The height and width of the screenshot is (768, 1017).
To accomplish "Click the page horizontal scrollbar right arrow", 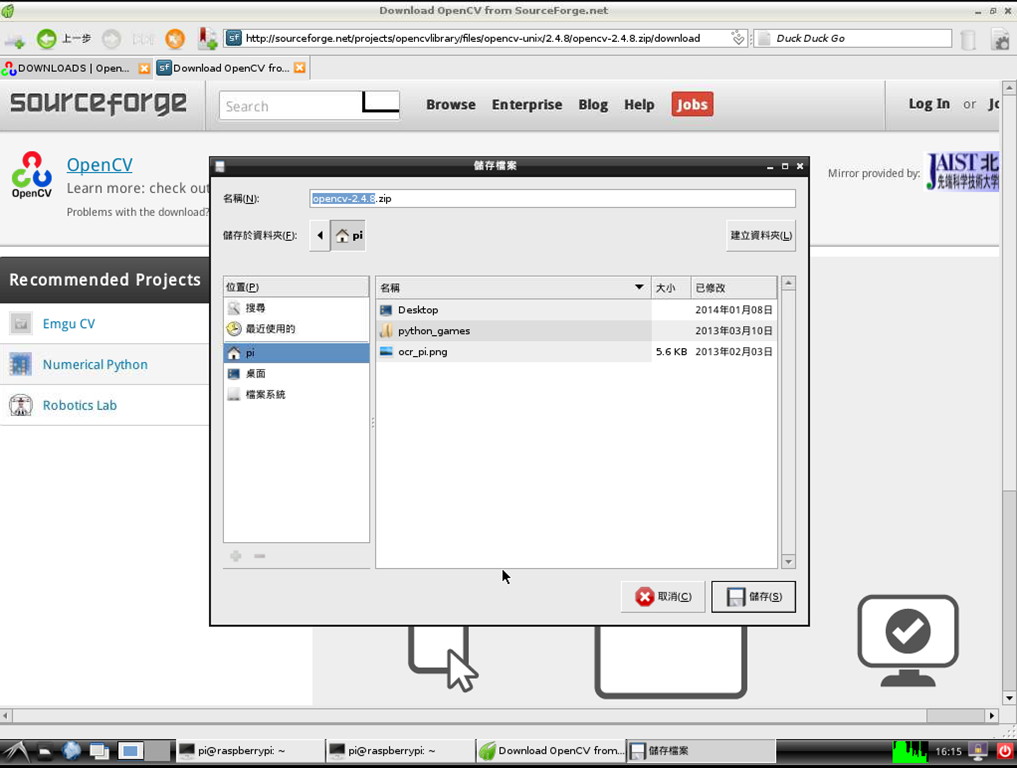I will [x=991, y=716].
